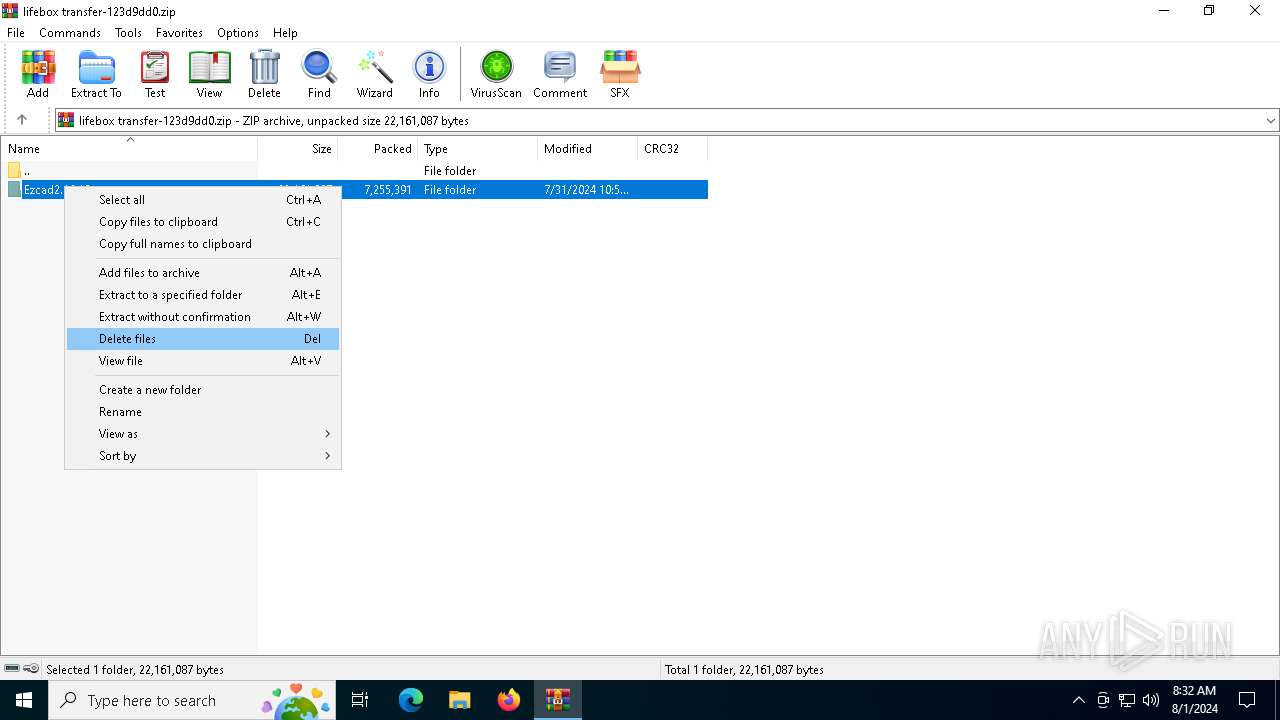
Task: Open Task View on the taskbar
Action: [360, 700]
